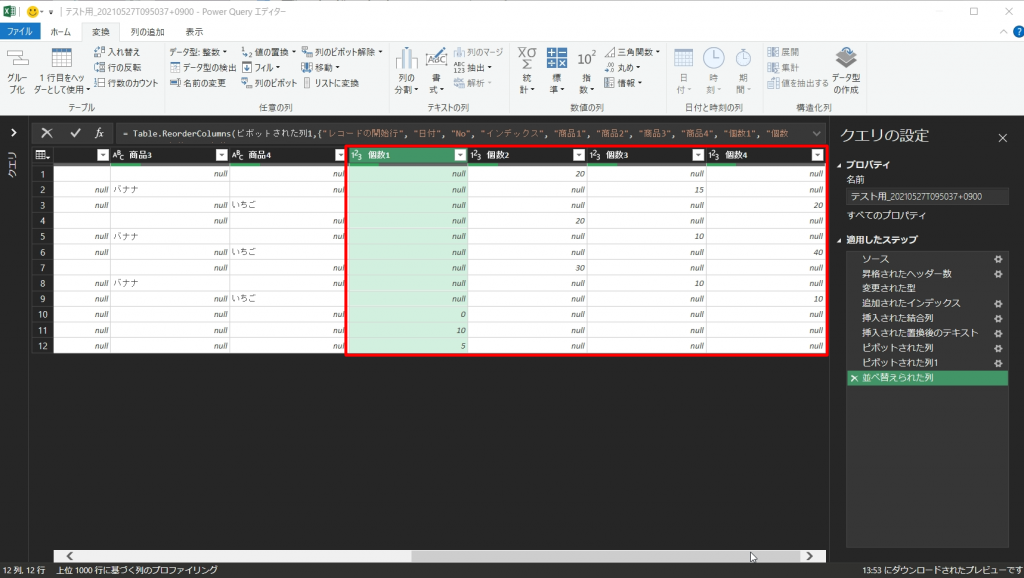Screen dimensions: 1024x578
Task: Confirm formula with the checkmark button
Action: (x=75, y=133)
